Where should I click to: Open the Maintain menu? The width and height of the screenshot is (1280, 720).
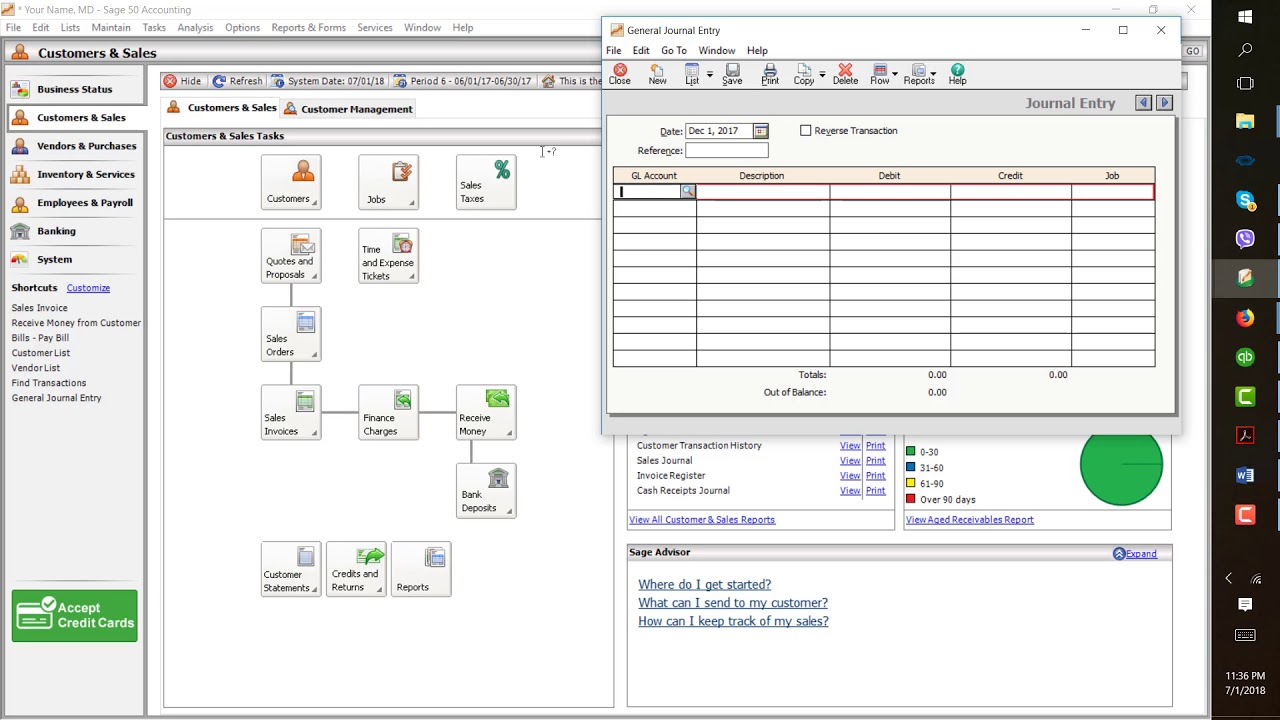[111, 27]
